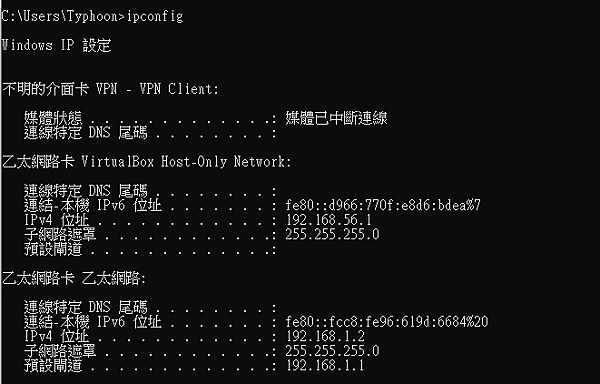Click the default gateway 192.168.1.1
This screenshot has width=600, height=384.
[325, 365]
